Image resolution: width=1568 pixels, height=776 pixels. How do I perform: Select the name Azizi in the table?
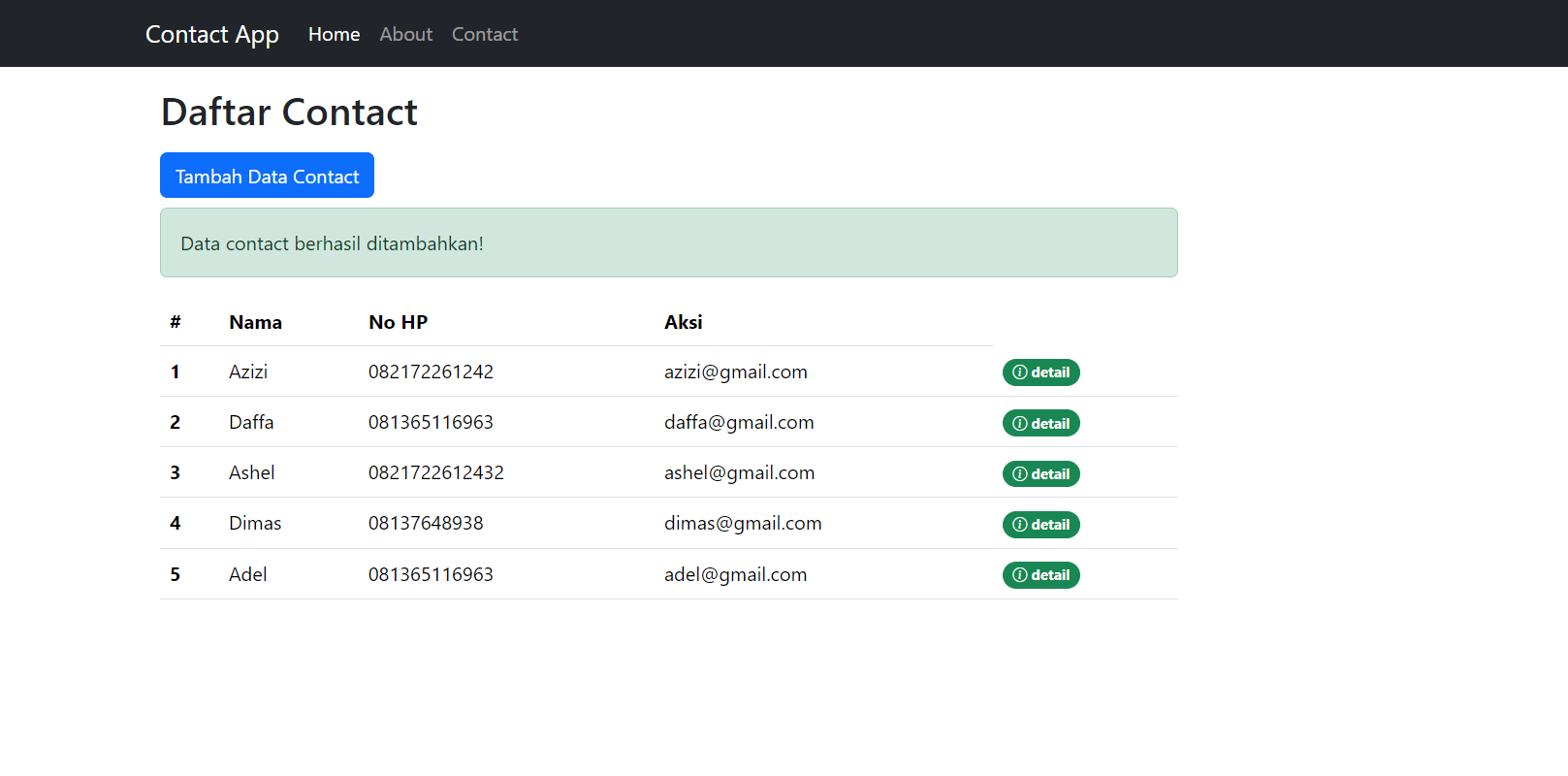[248, 372]
